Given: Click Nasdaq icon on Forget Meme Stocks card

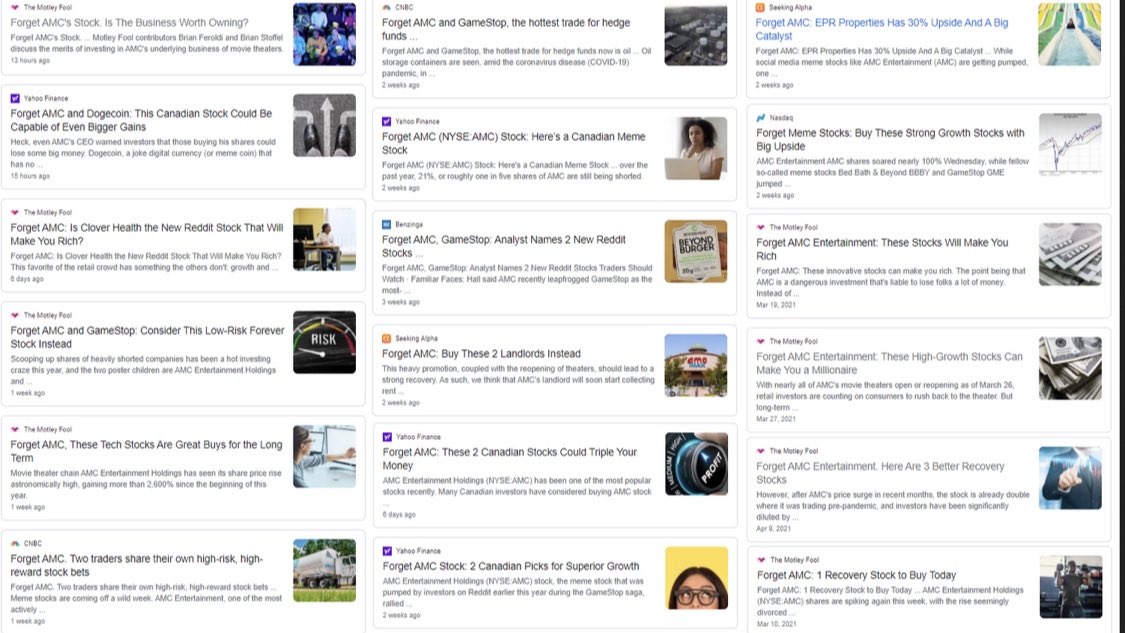Looking at the screenshot, I should [761, 117].
